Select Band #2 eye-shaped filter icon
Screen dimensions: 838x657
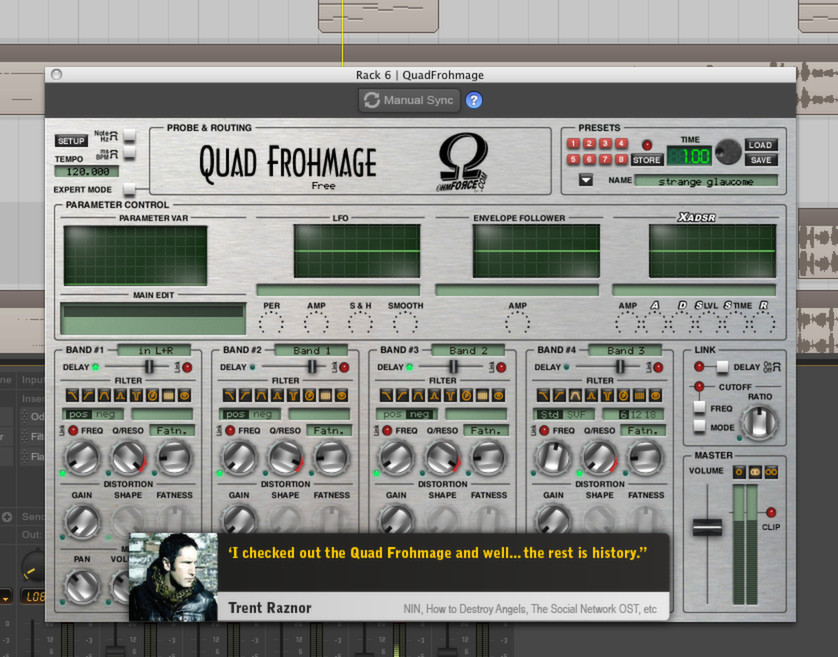point(342,395)
